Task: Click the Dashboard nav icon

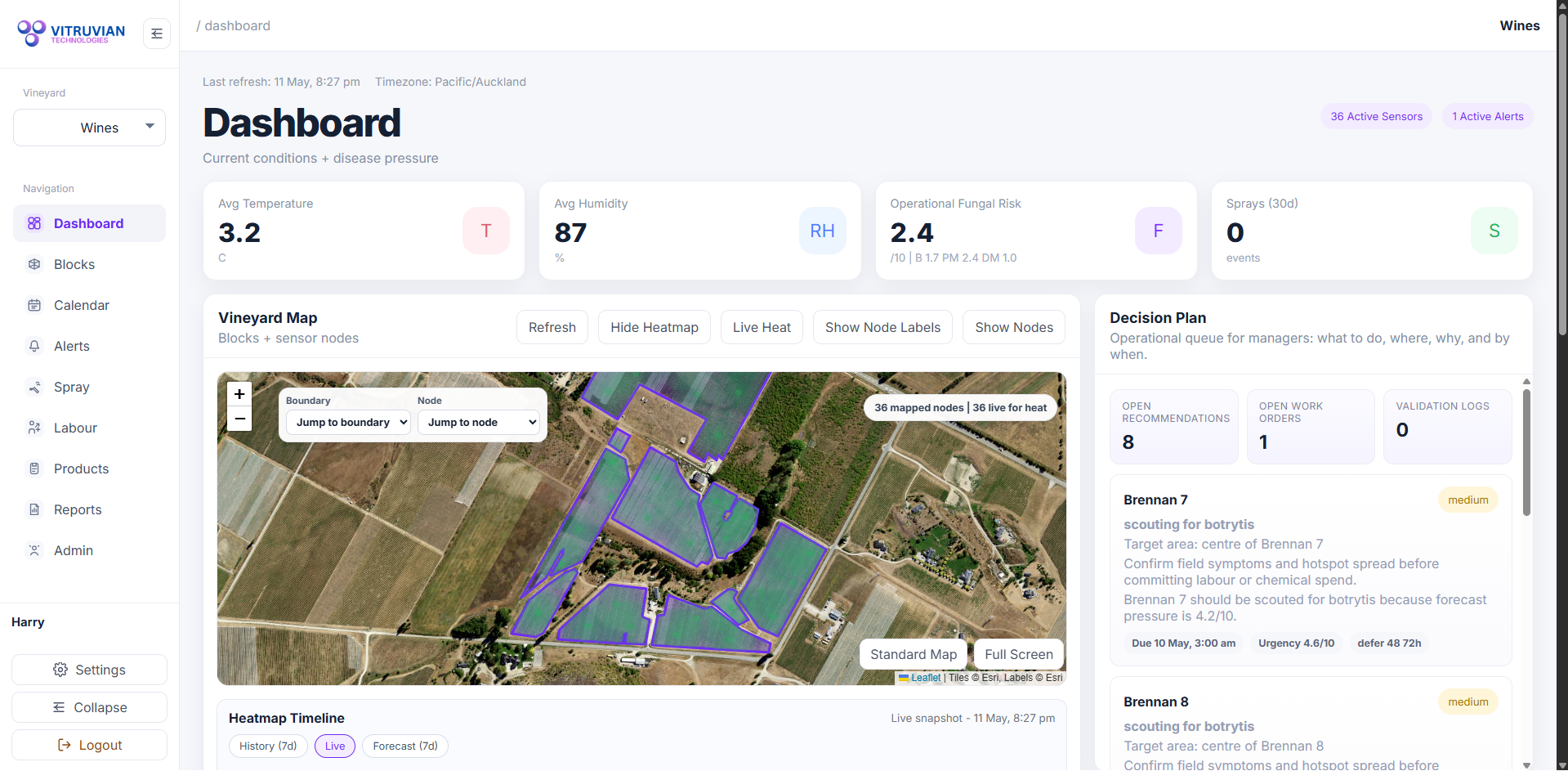Action: (x=34, y=223)
